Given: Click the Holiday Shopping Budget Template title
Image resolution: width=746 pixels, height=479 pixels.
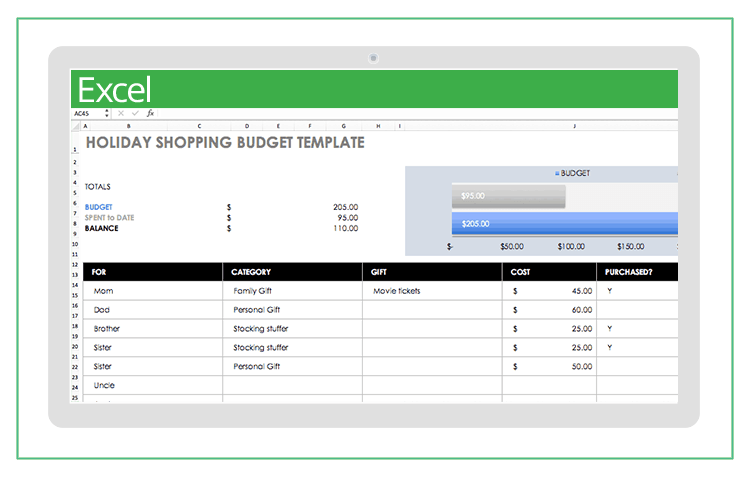Looking at the screenshot, I should pyautogui.click(x=225, y=143).
